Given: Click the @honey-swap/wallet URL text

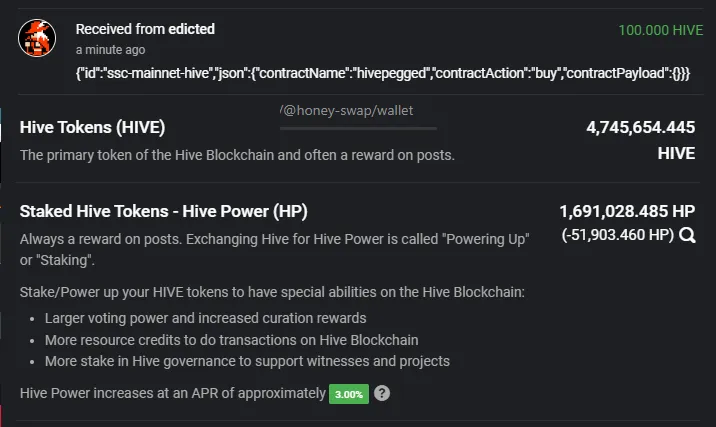Looking at the screenshot, I should tap(347, 111).
